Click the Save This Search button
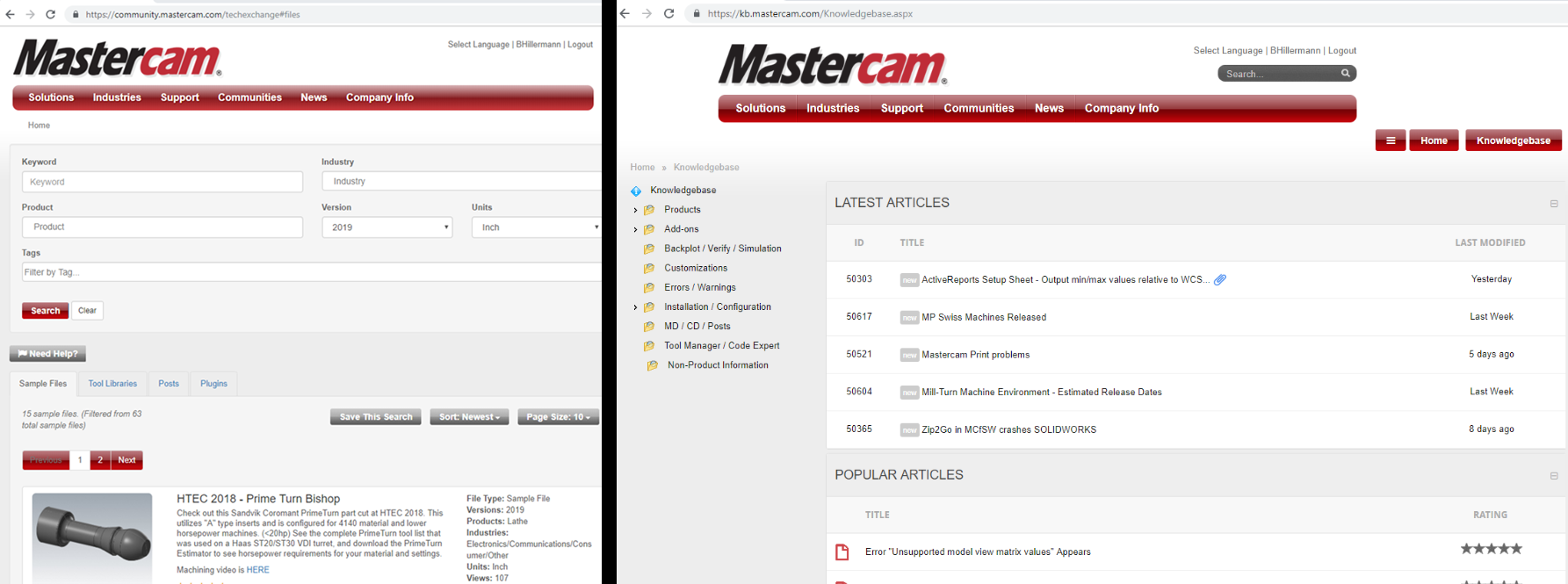The width and height of the screenshot is (1568, 584). [x=376, y=417]
